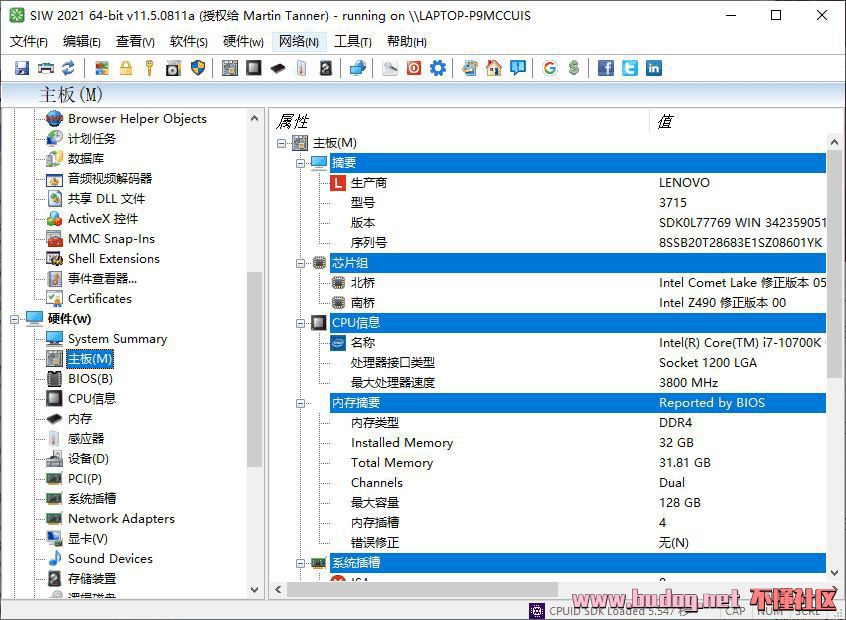Click the green dollar sign toolbar icon

tap(574, 68)
